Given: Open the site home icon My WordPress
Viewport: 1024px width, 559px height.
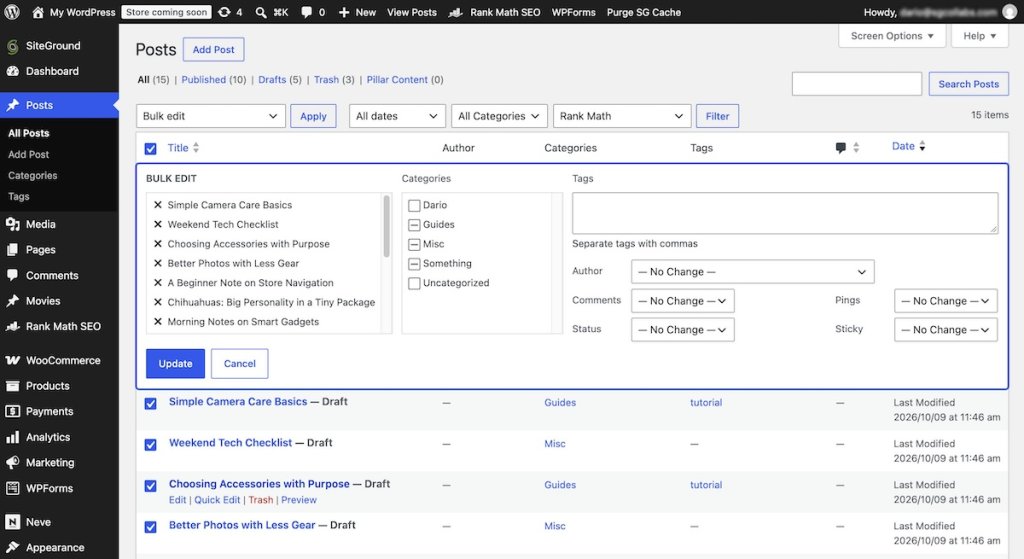Looking at the screenshot, I should point(38,12).
